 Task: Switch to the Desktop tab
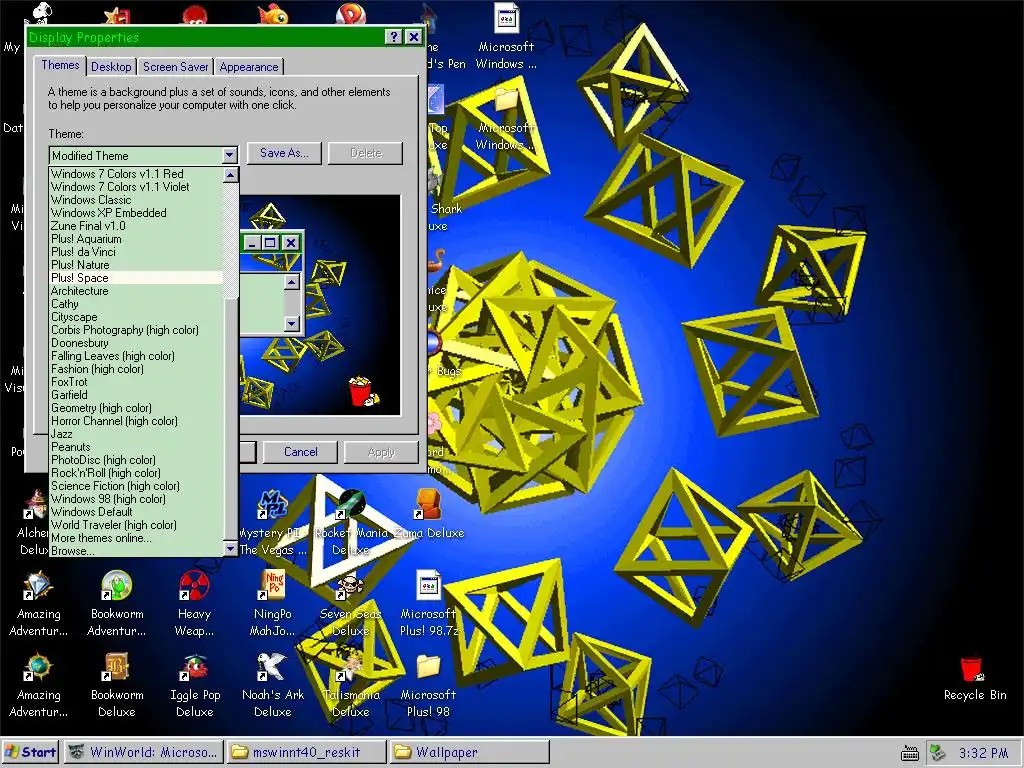click(x=111, y=67)
